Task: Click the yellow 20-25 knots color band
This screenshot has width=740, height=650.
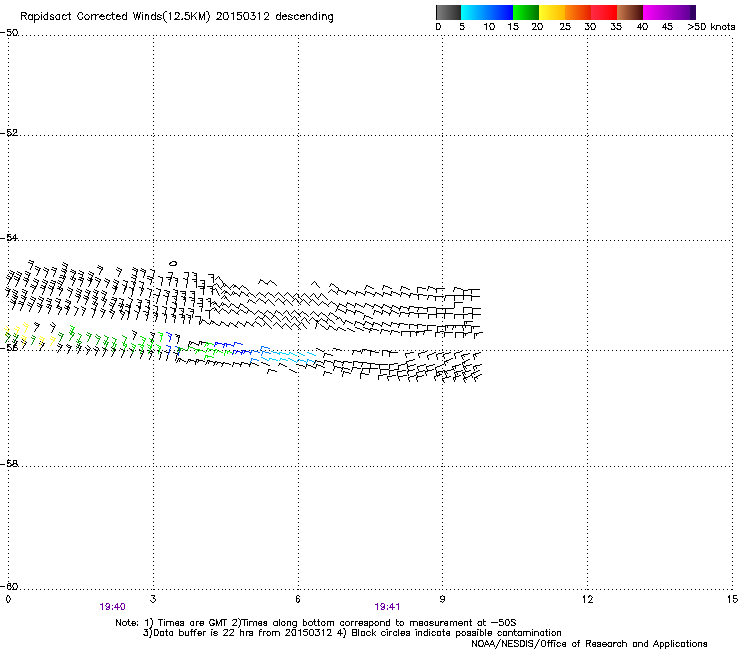Action: point(552,12)
